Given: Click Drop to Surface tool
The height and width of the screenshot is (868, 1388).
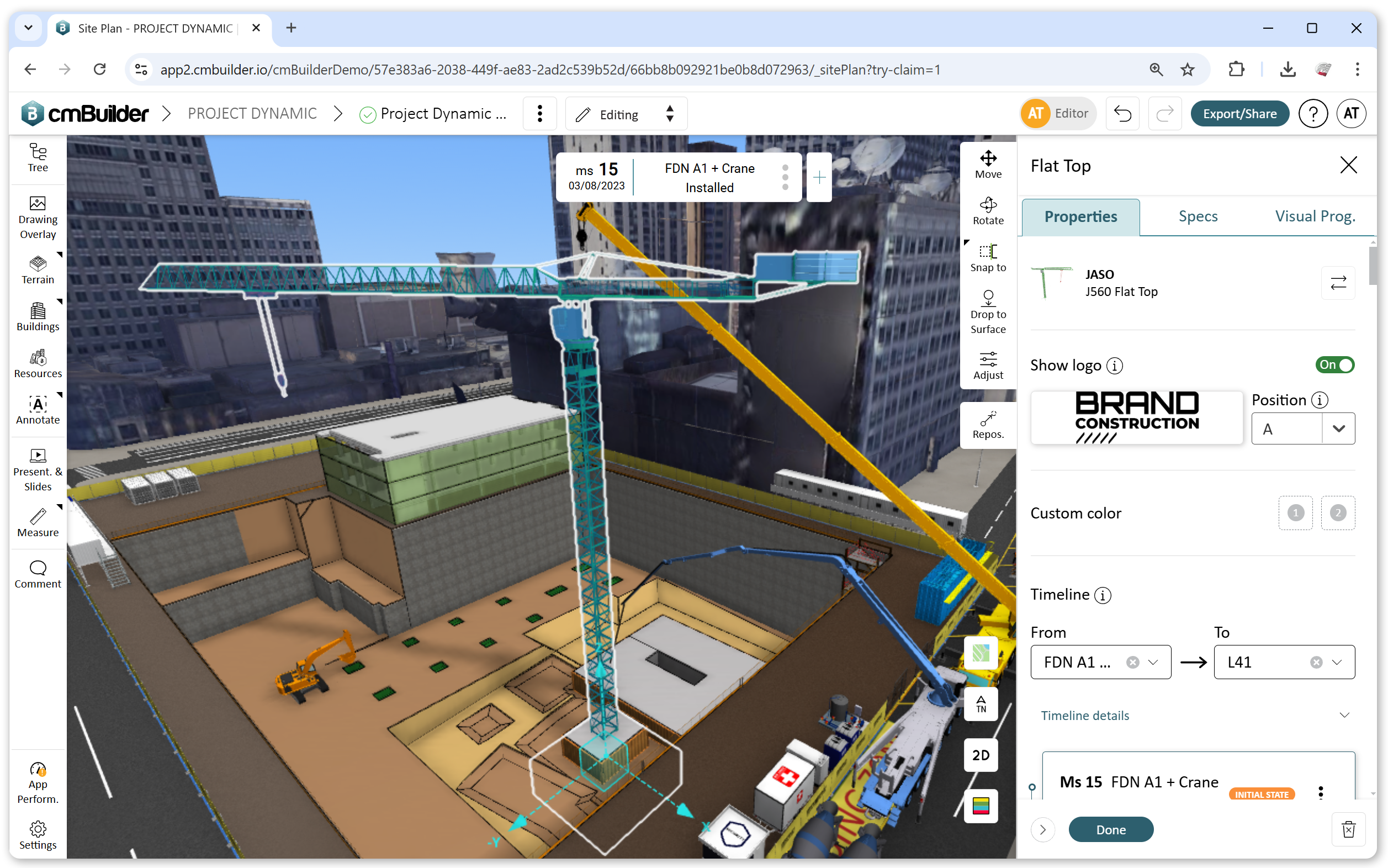Looking at the screenshot, I should pos(988,312).
